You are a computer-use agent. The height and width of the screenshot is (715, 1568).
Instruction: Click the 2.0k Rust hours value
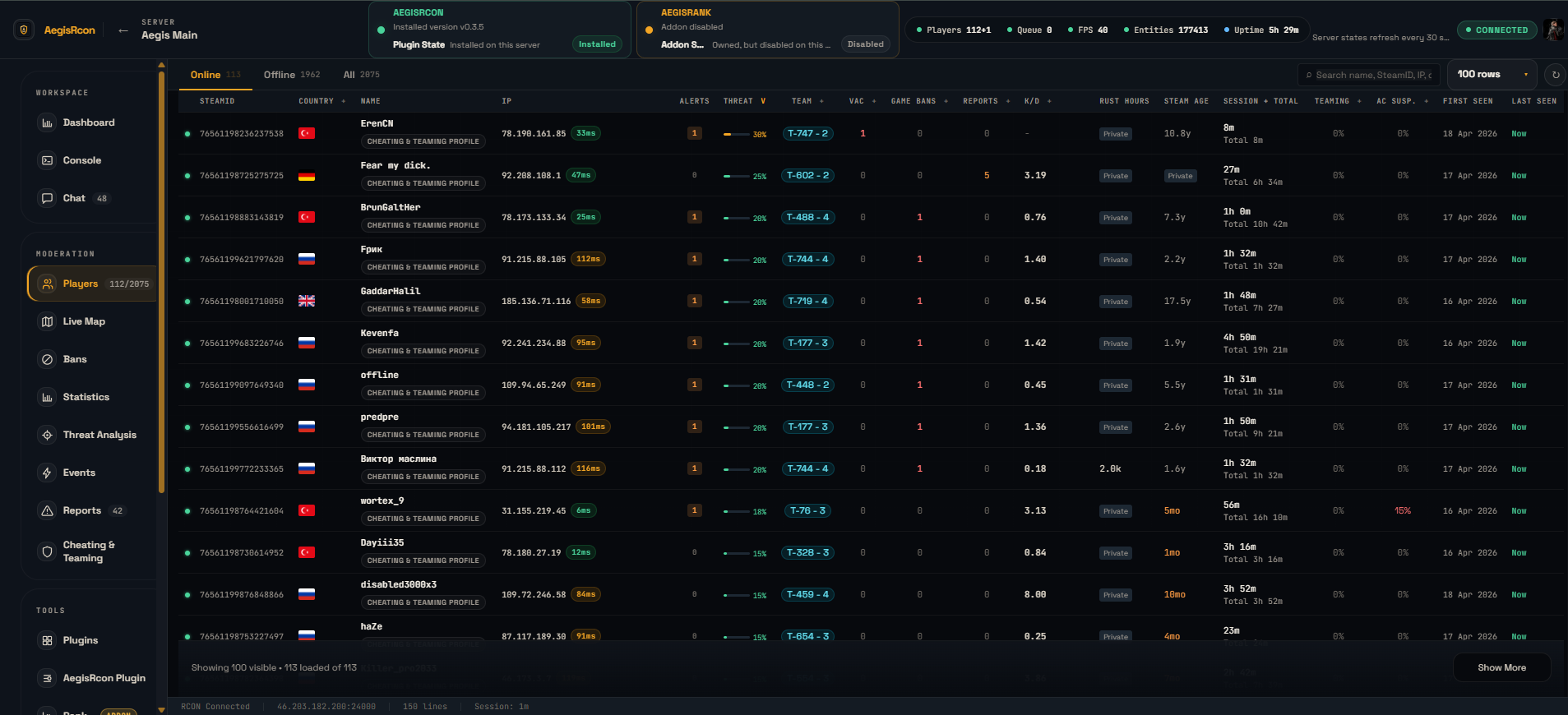(1110, 468)
